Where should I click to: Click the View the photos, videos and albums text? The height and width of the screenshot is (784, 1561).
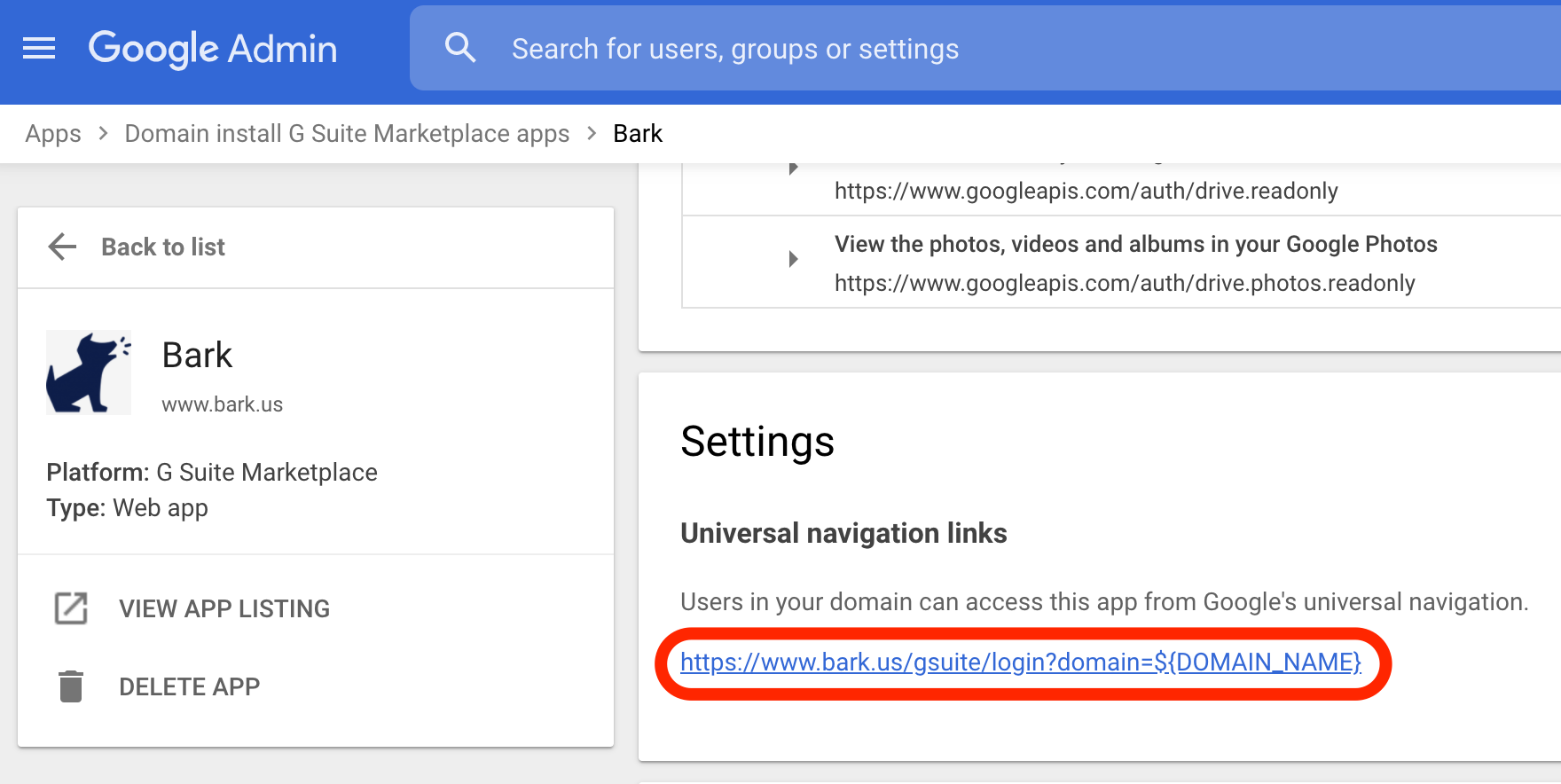click(x=1135, y=245)
